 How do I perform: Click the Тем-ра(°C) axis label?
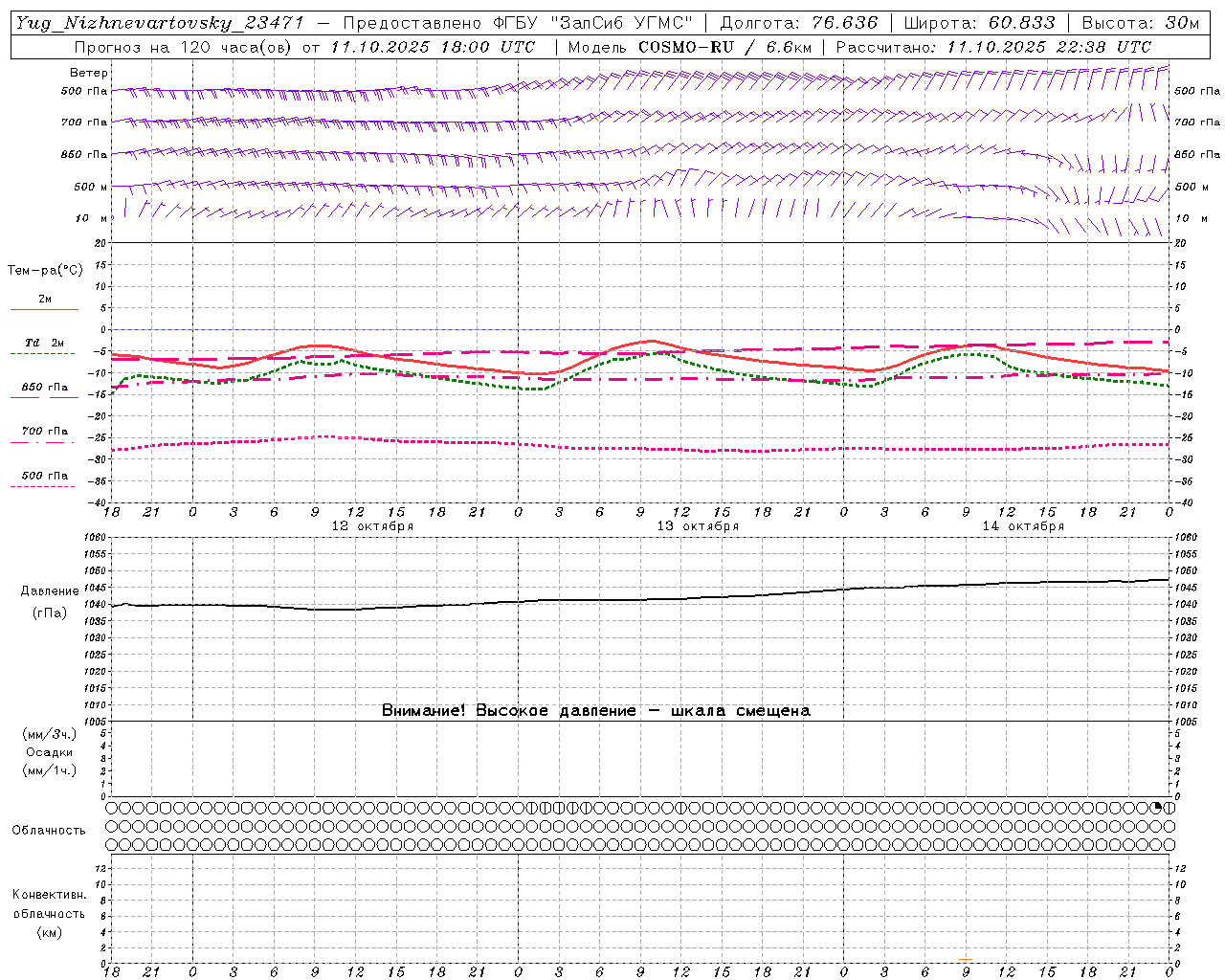coord(45,271)
